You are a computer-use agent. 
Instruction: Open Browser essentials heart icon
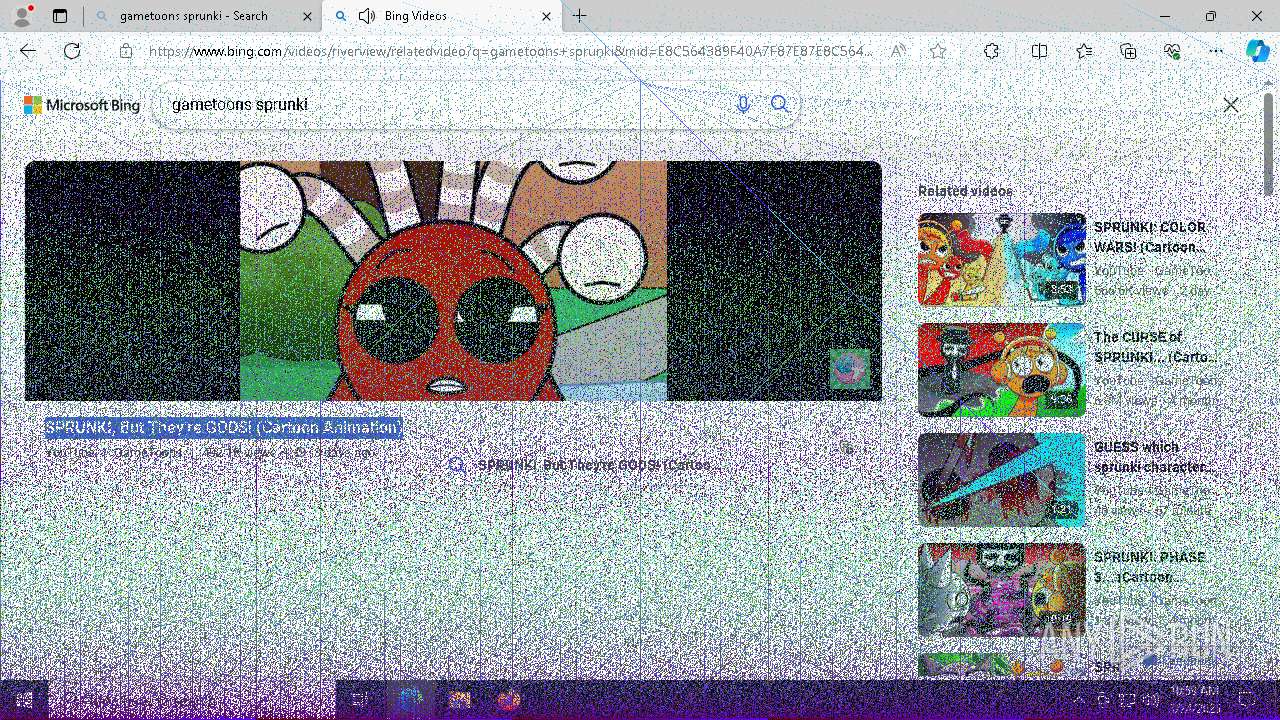pyautogui.click(x=1172, y=51)
